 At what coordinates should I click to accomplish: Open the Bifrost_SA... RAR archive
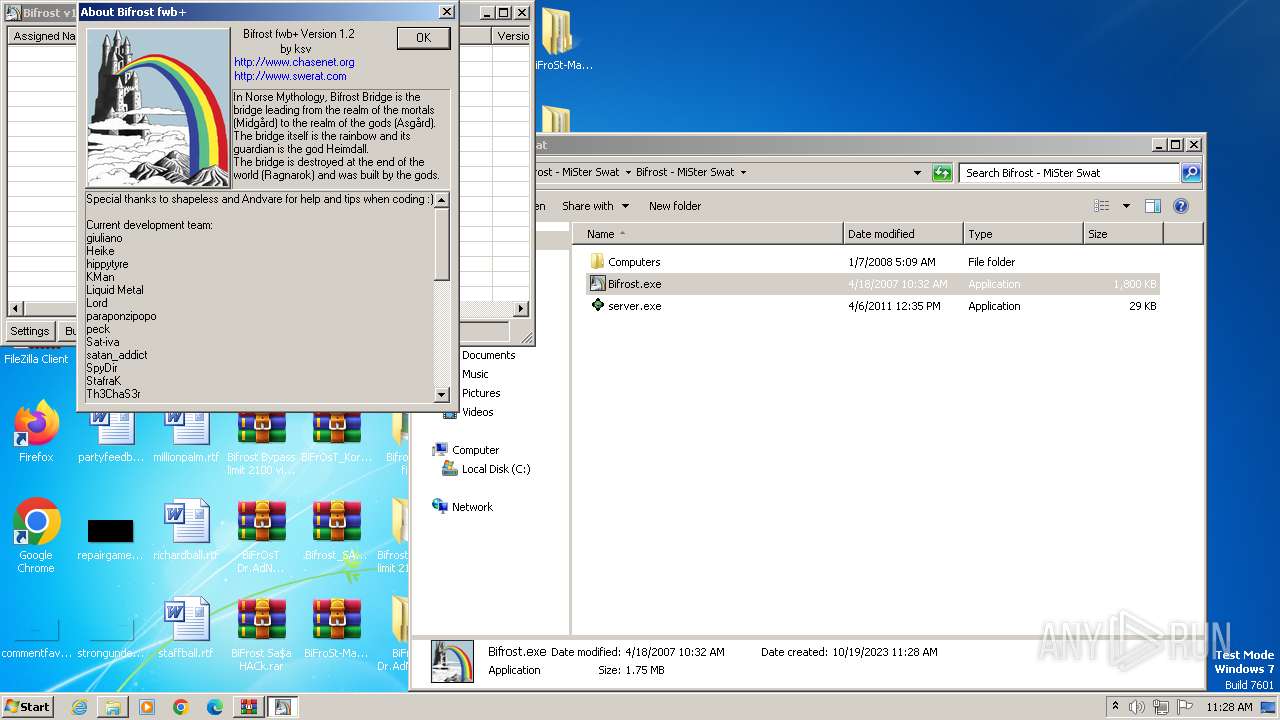(337, 530)
